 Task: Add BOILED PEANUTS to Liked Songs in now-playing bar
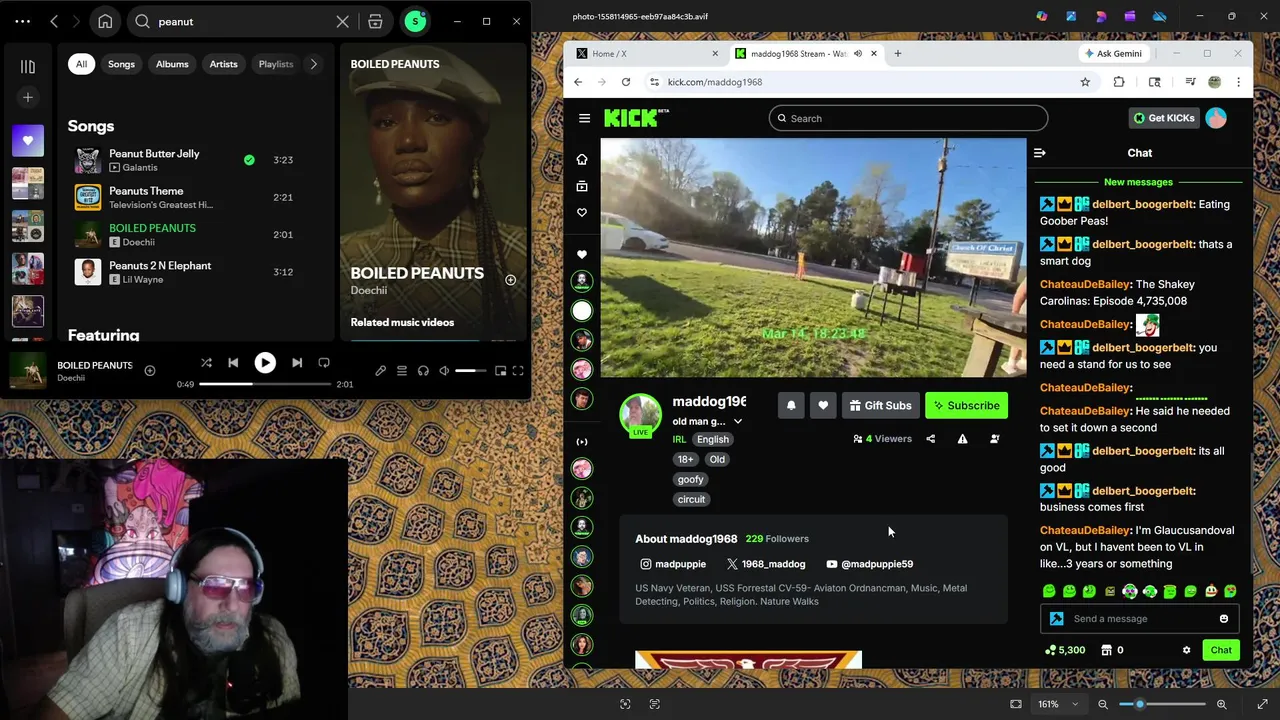[x=150, y=371]
